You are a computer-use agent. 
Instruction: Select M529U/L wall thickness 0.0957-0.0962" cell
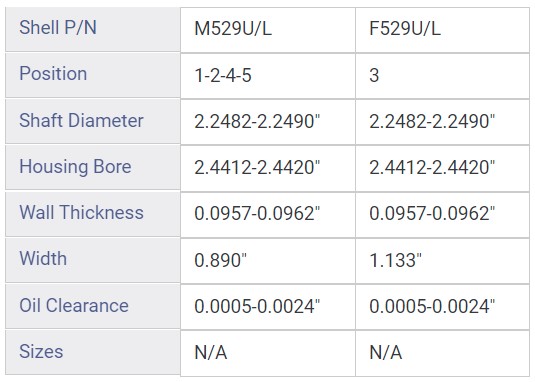pyautogui.click(x=268, y=215)
